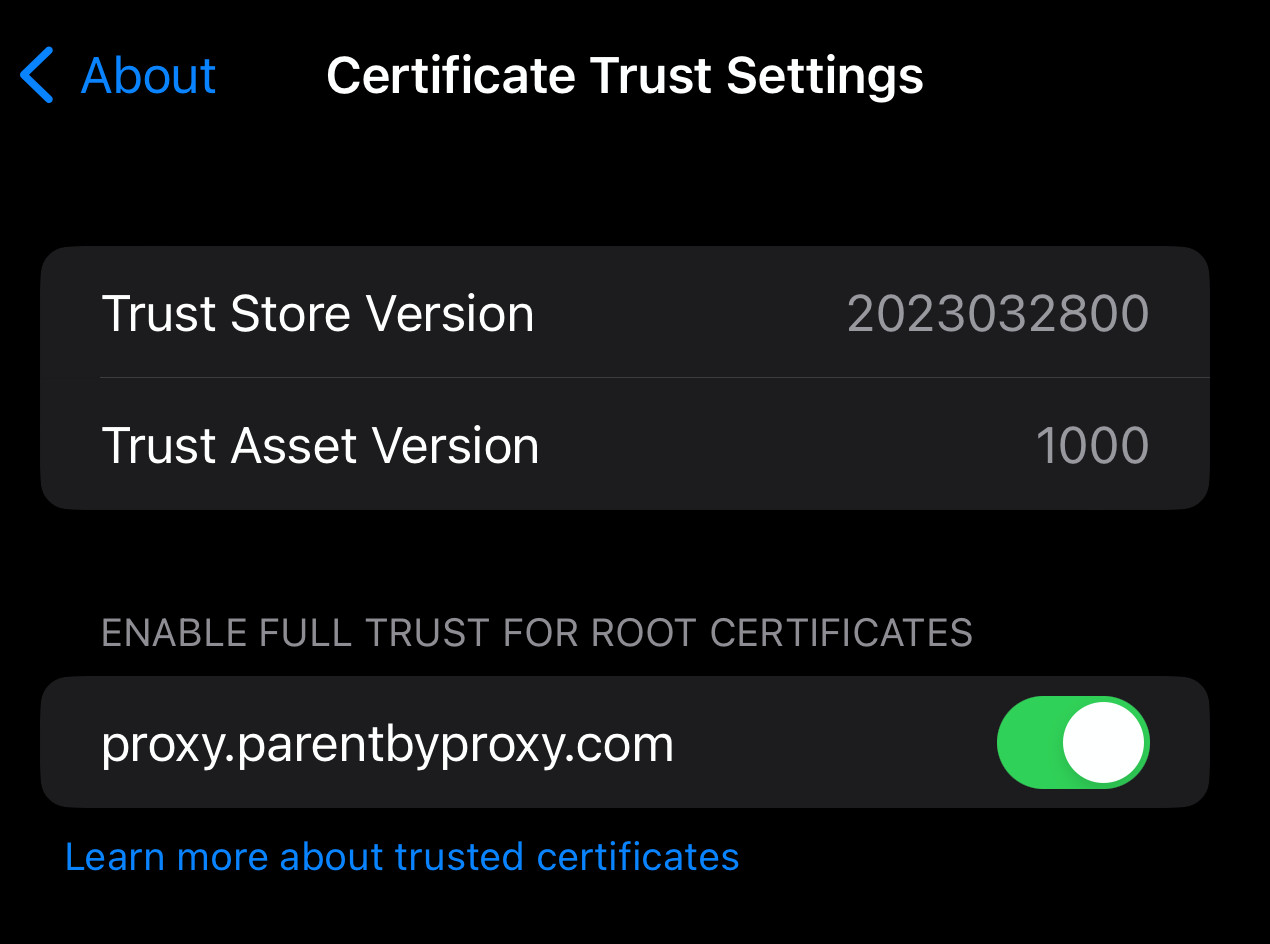Tap the blue back chevron arrow

36,76
